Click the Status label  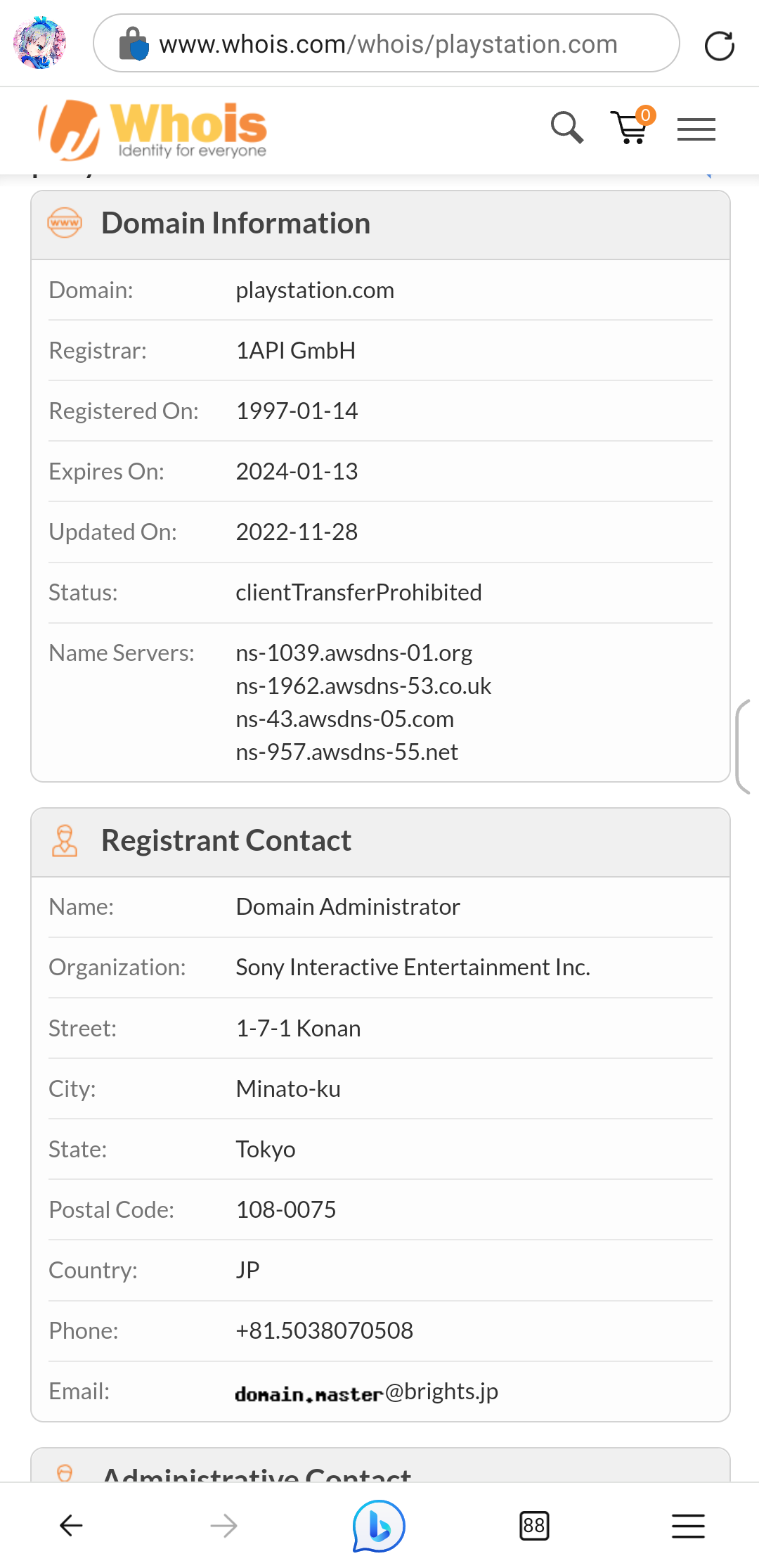point(83,592)
